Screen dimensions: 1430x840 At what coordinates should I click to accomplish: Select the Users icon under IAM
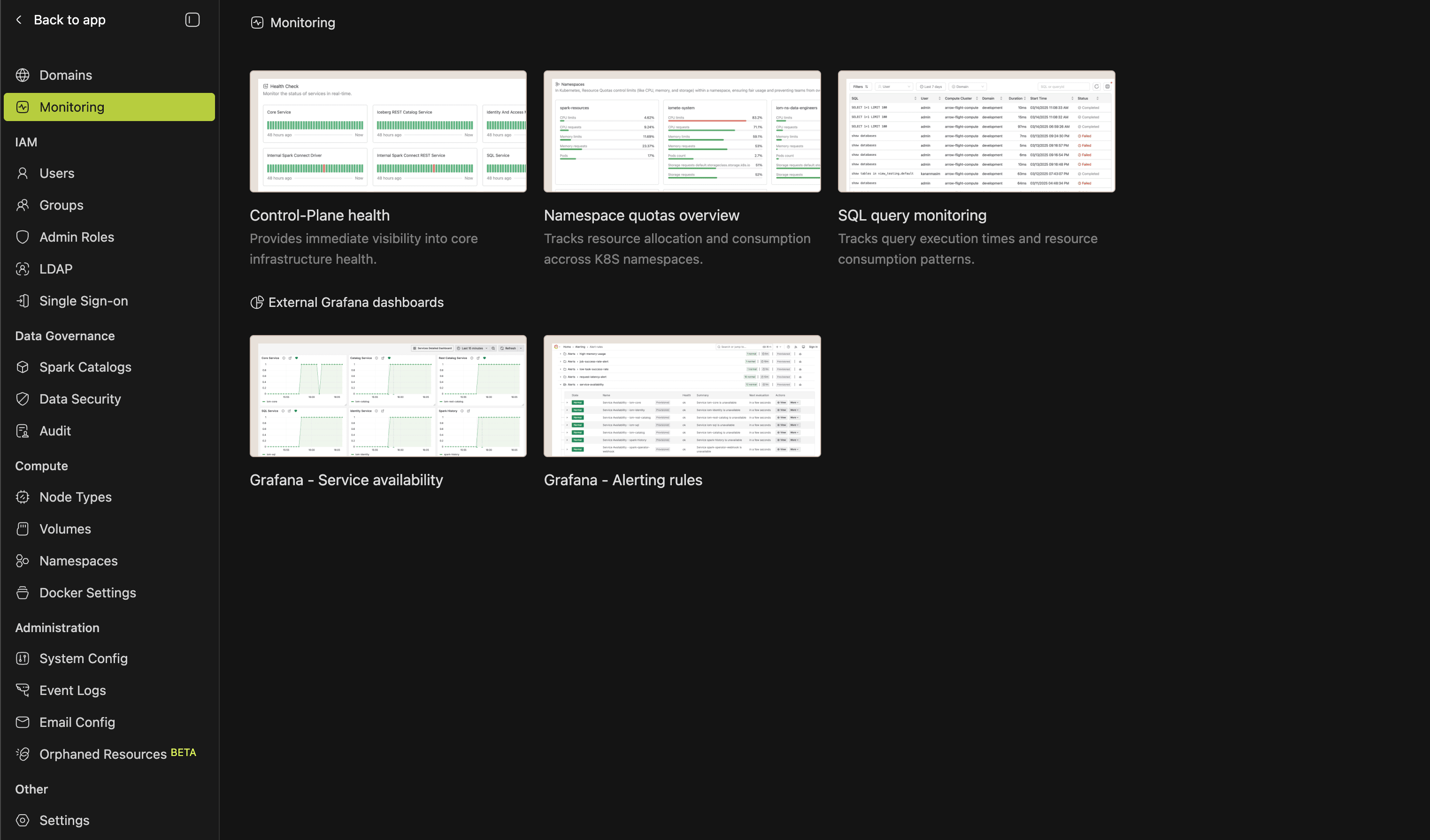(x=23, y=173)
